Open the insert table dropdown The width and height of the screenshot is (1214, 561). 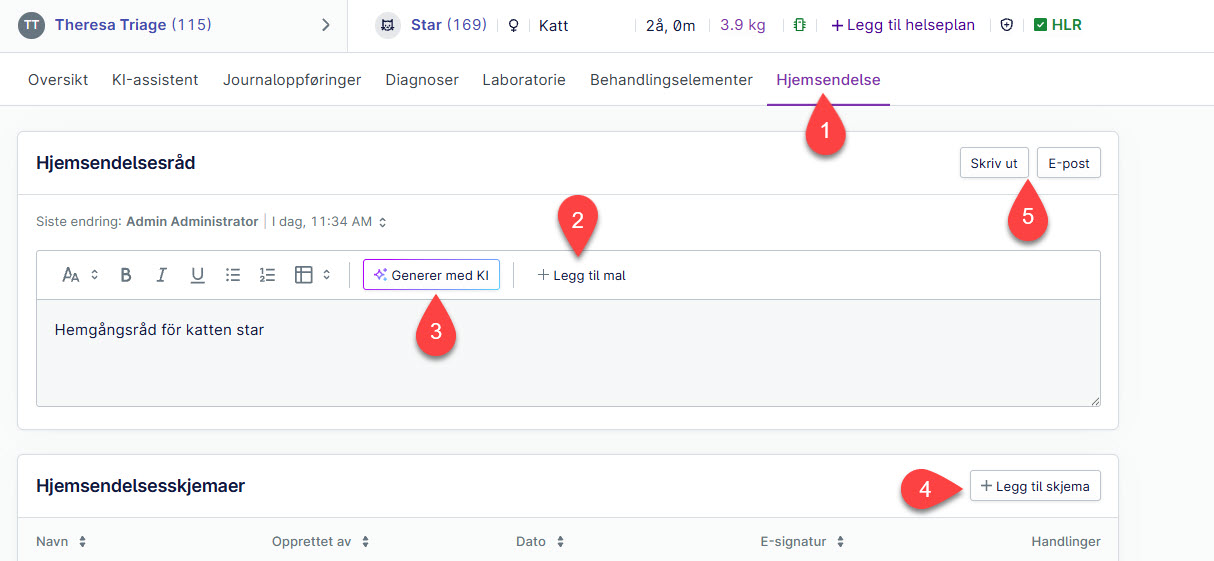pyautogui.click(x=313, y=275)
